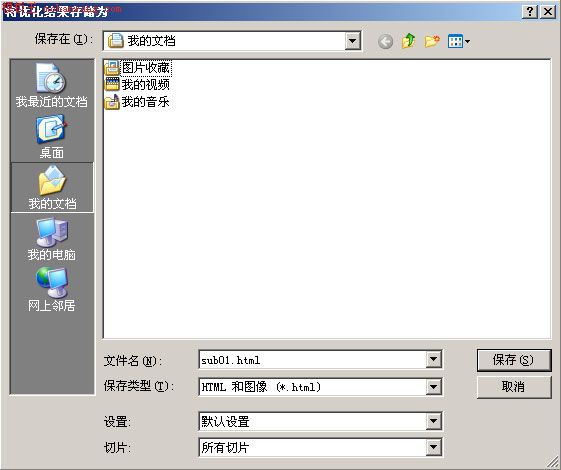561x470 pixels.
Task: Select the 我的视频 folder
Action: (x=137, y=85)
